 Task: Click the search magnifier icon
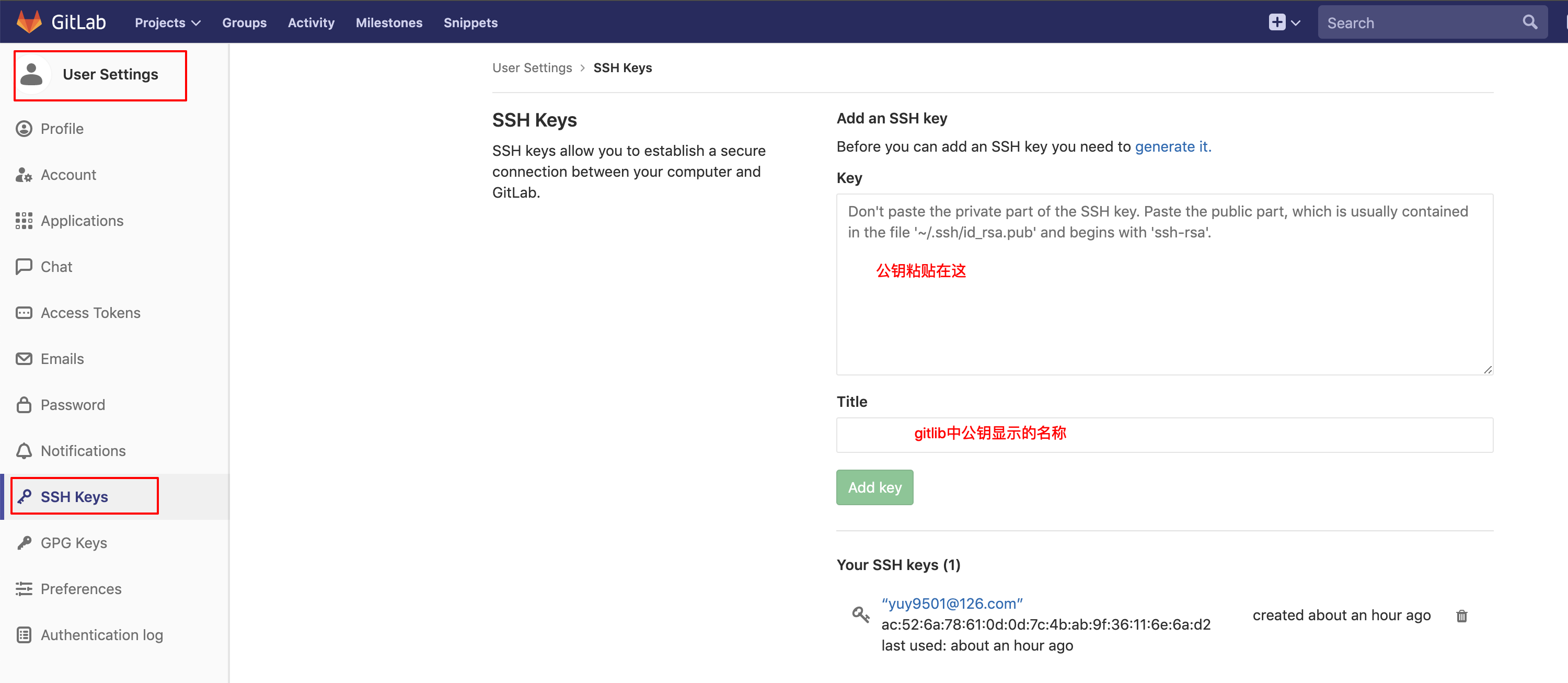[1530, 22]
